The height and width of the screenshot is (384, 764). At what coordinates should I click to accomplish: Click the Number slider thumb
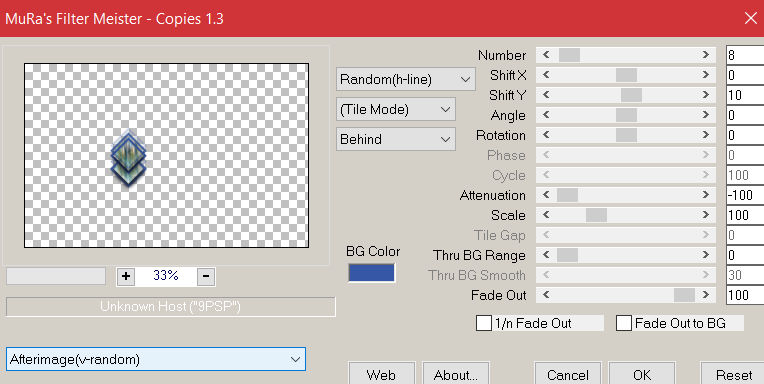(569, 55)
